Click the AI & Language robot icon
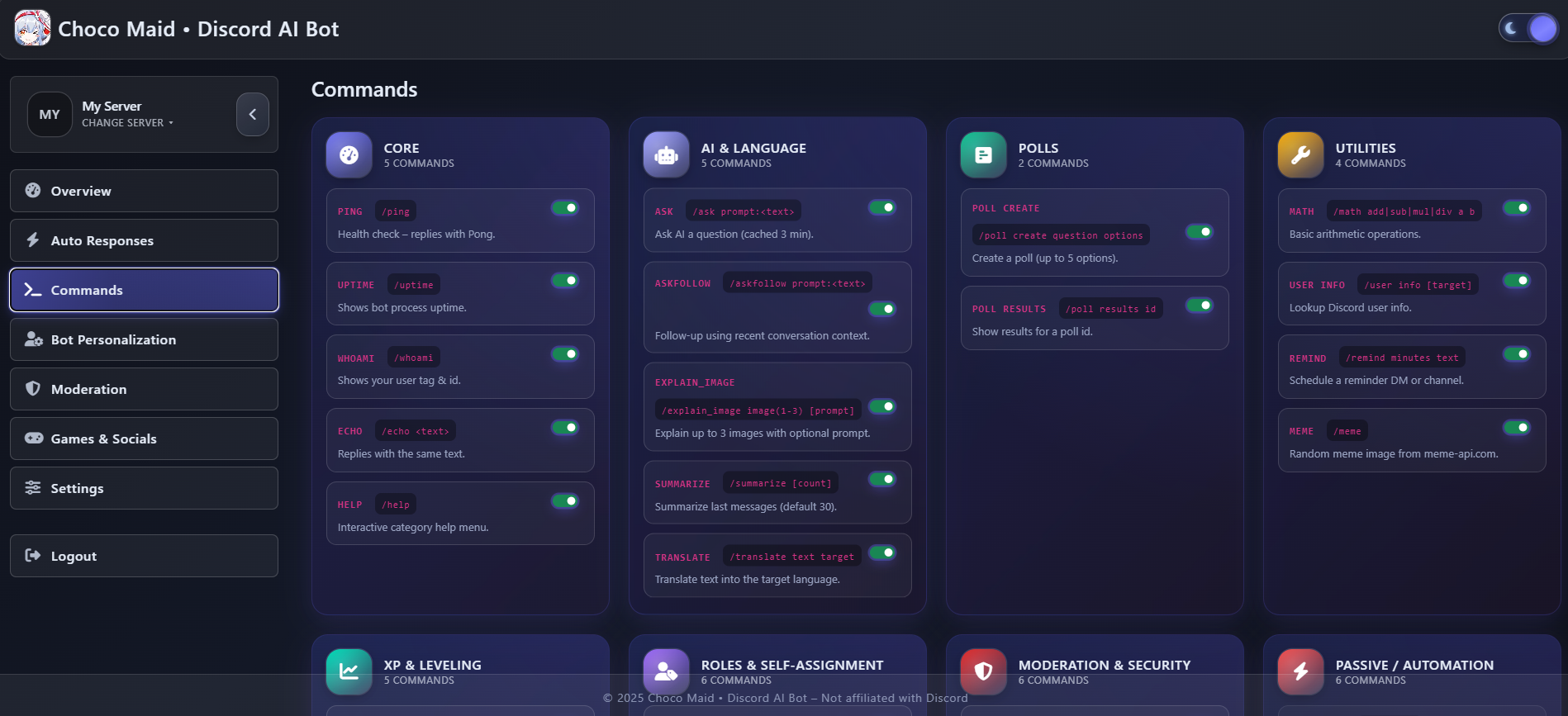The width and height of the screenshot is (1568, 716). [667, 154]
